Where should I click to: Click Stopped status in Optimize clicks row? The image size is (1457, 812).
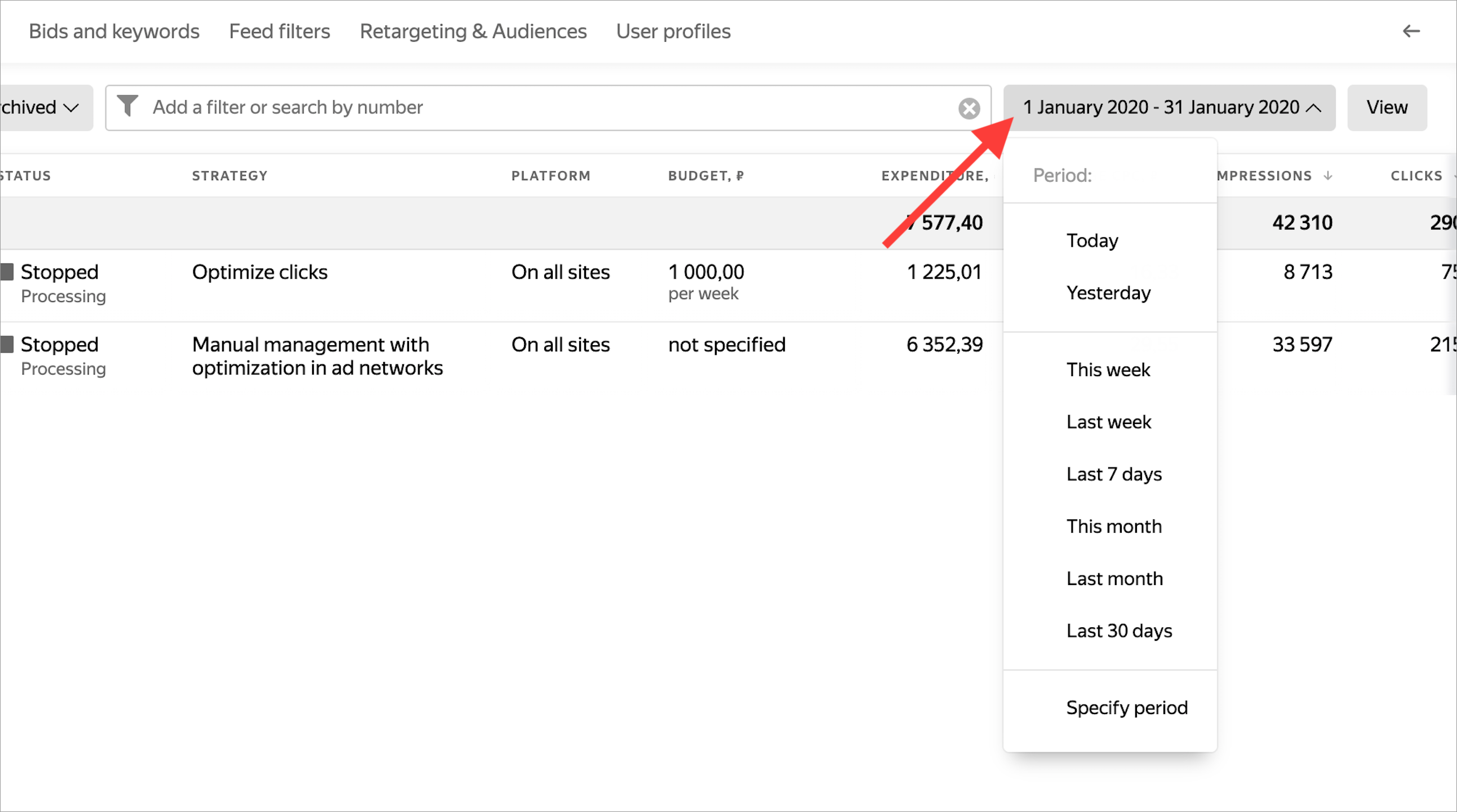coord(59,272)
